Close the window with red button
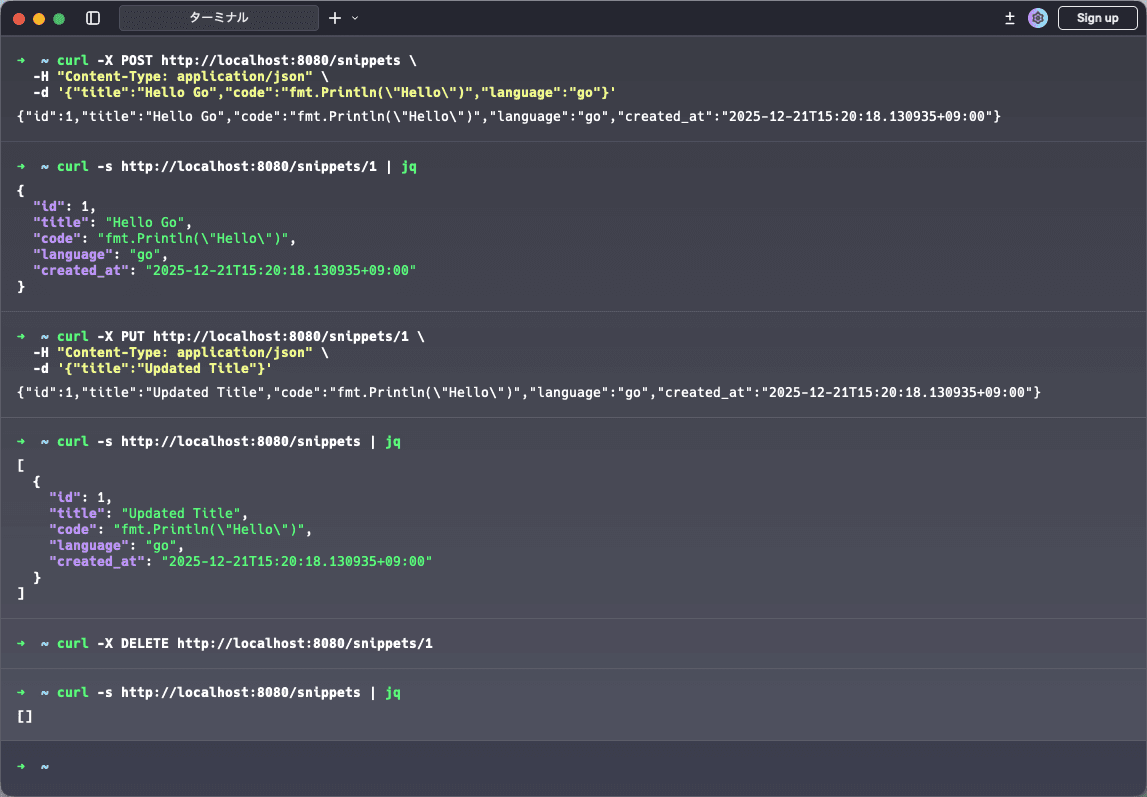Image resolution: width=1147 pixels, height=797 pixels. point(19,18)
